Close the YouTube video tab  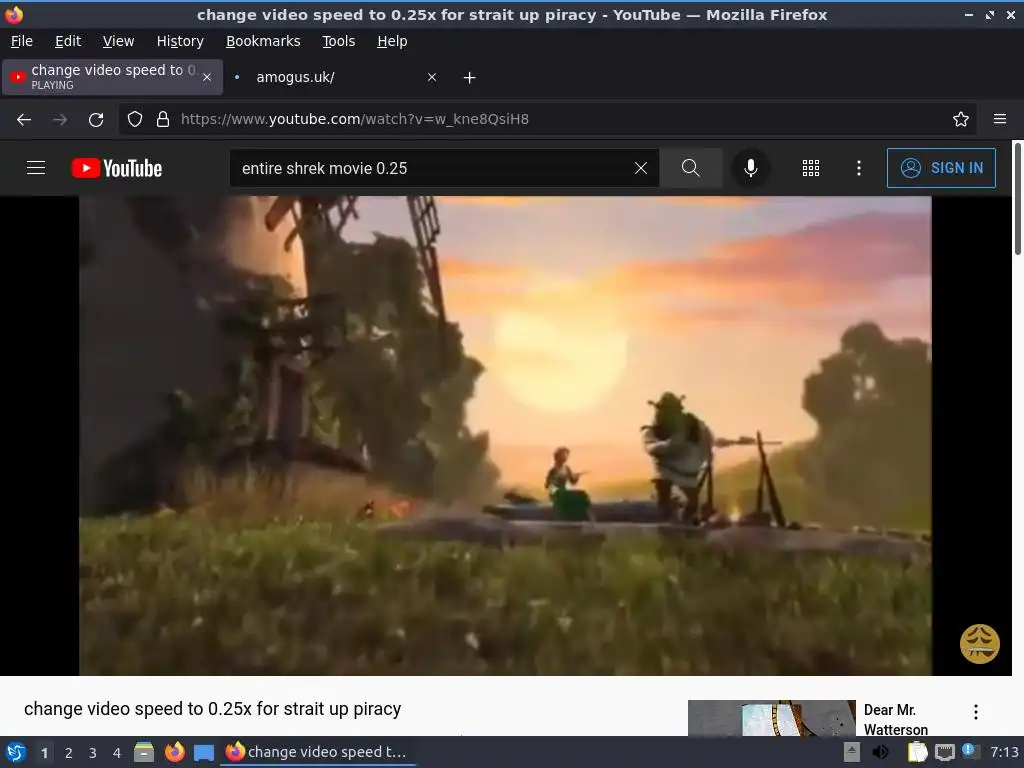207,77
